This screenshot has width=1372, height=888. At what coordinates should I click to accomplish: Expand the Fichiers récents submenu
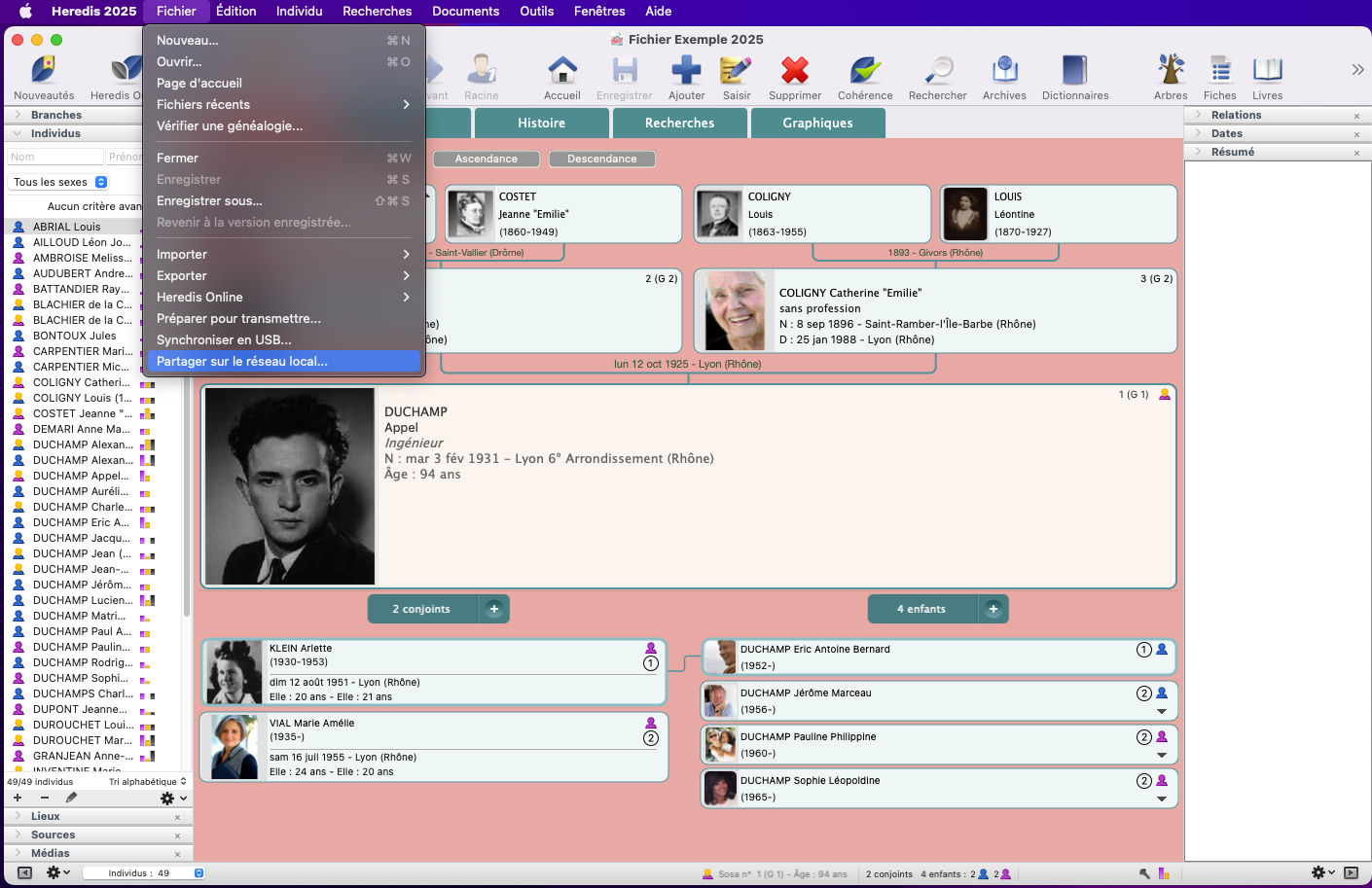point(282,105)
